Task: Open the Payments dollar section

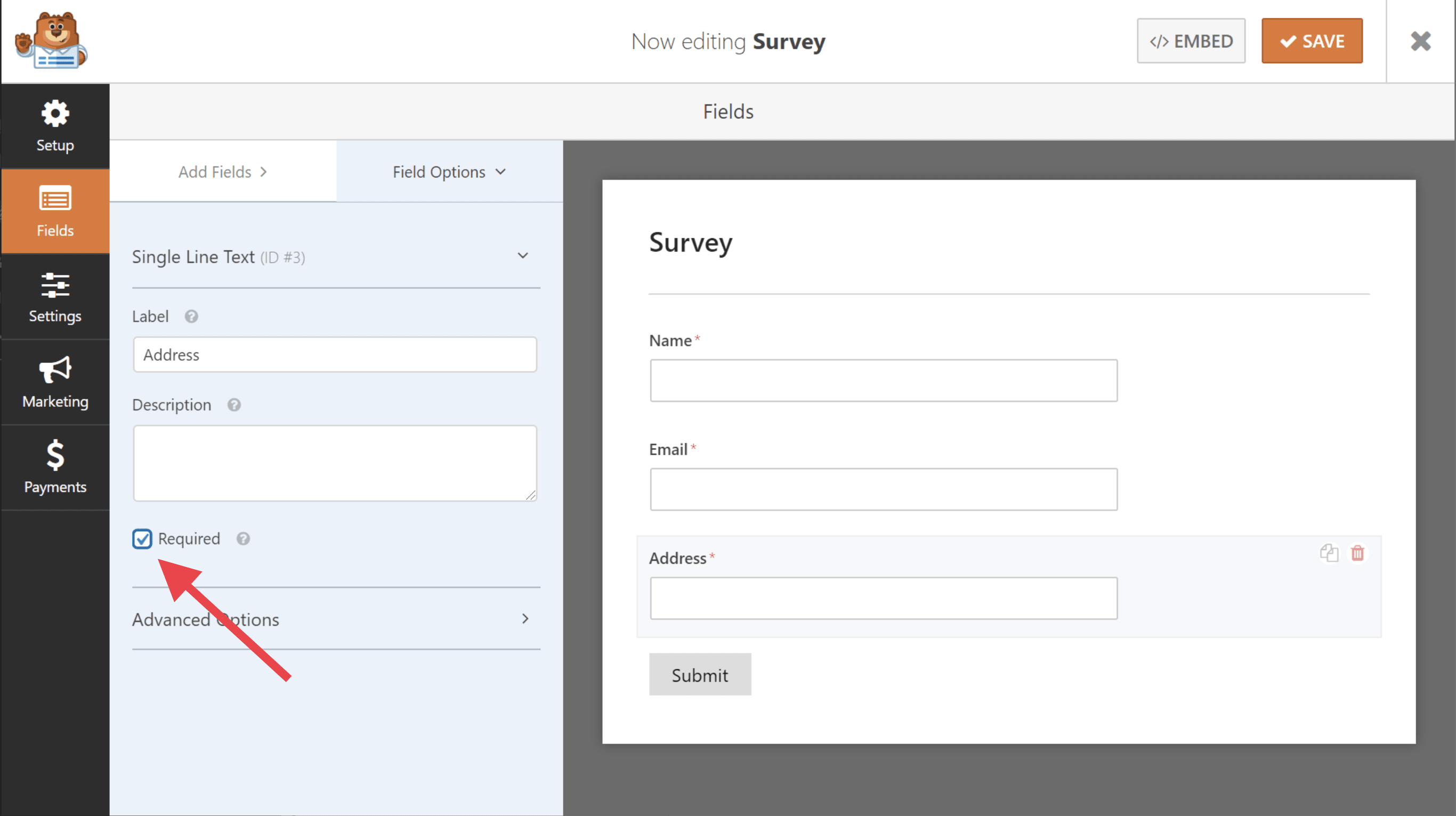Action: coord(55,467)
